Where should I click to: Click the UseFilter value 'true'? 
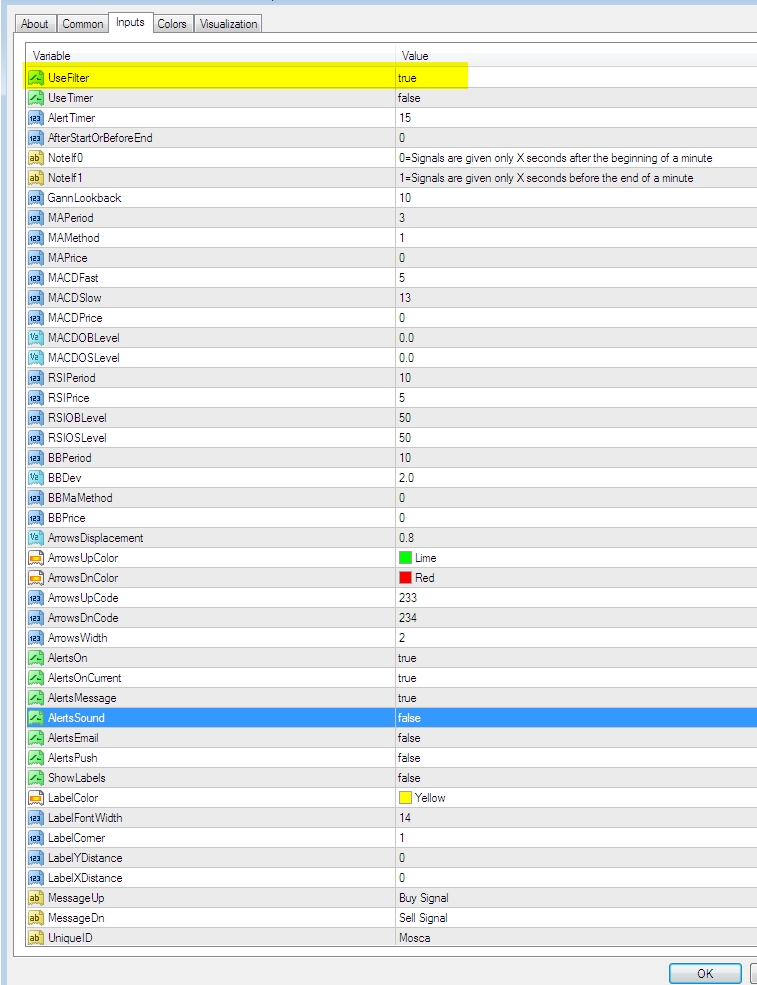pyautogui.click(x=407, y=78)
